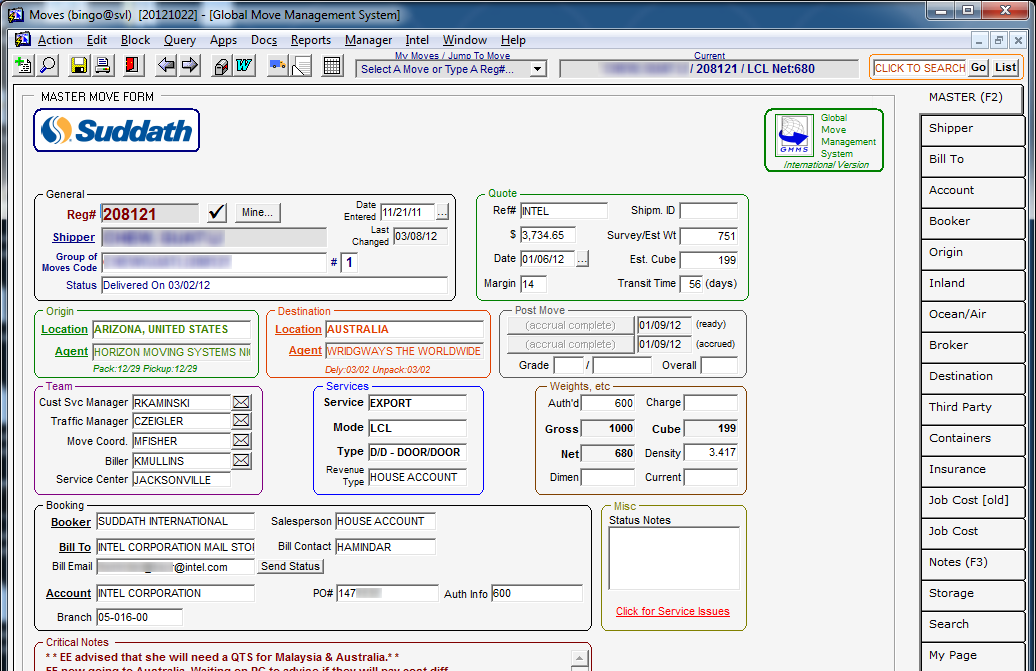The height and width of the screenshot is (671, 1036).
Task: Open the Click for Service Issues link
Action: (673, 611)
